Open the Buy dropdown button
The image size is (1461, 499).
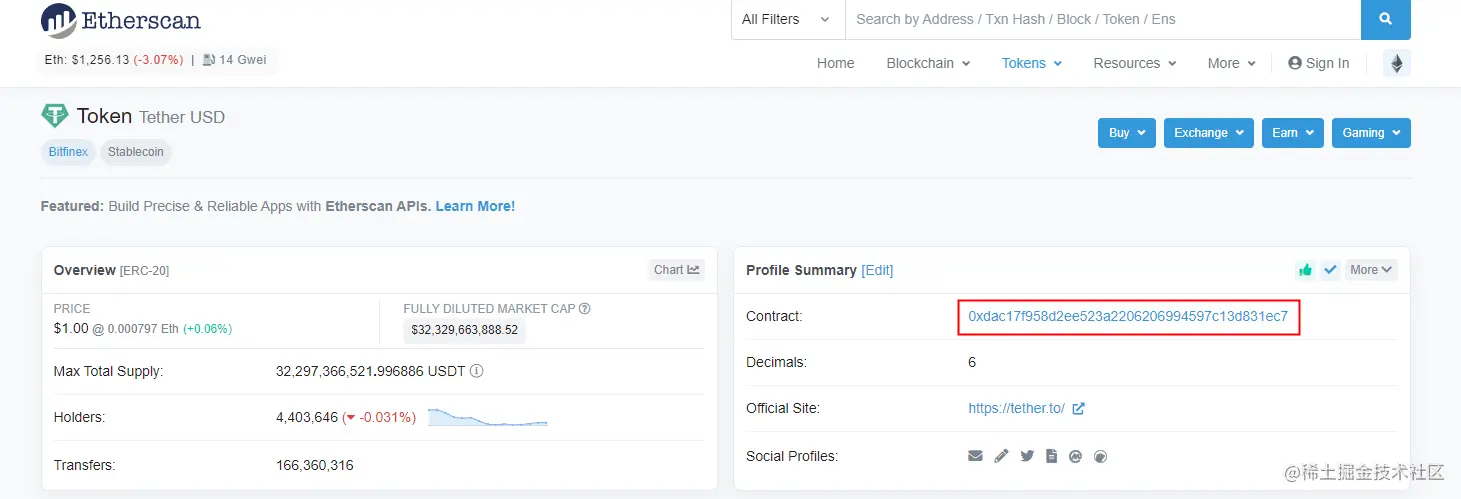[1127, 133]
